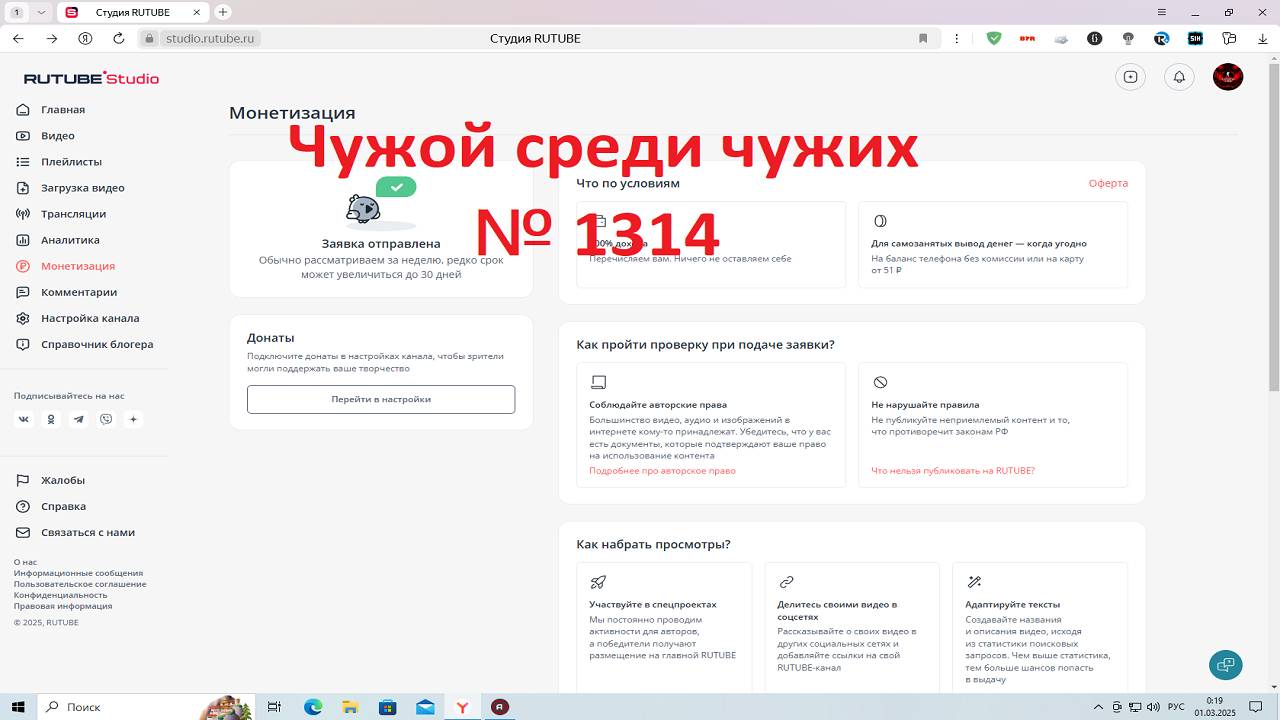The width and height of the screenshot is (1280, 720).
Task: Open File Explorer from the taskbar
Action: pos(350,707)
